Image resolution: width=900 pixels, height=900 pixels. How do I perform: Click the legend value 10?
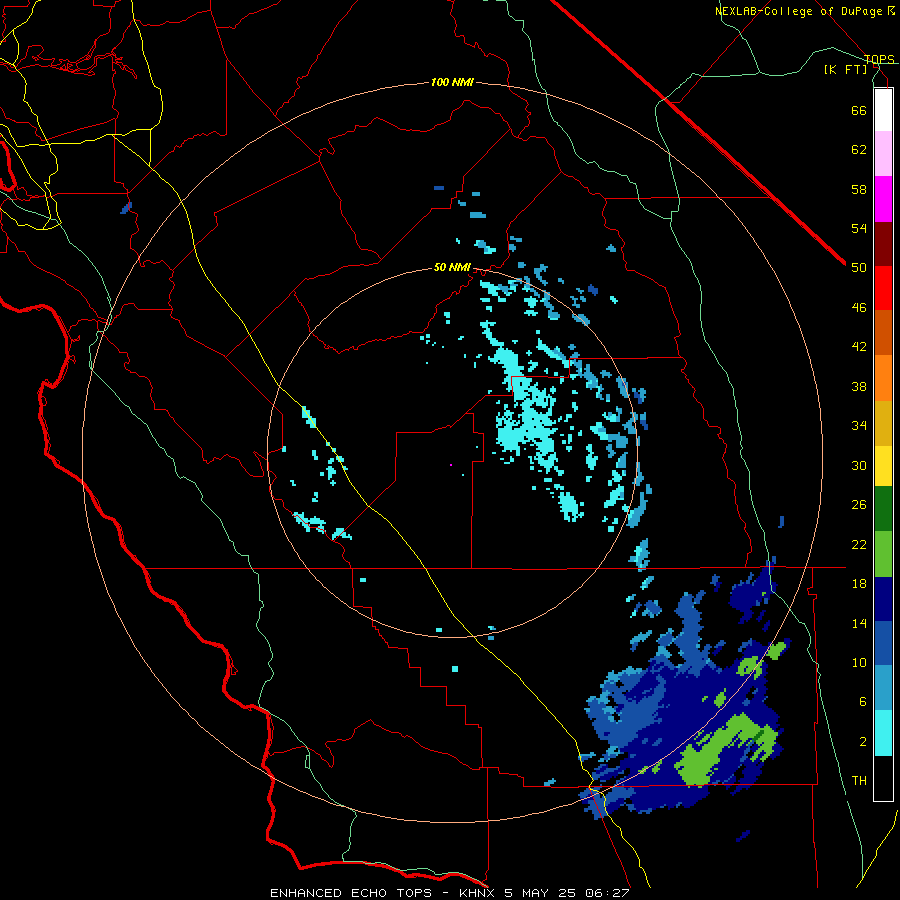tap(859, 662)
